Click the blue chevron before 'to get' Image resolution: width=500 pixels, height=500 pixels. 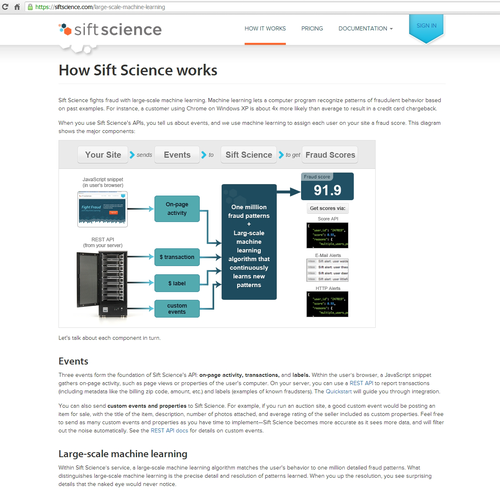tap(281, 155)
